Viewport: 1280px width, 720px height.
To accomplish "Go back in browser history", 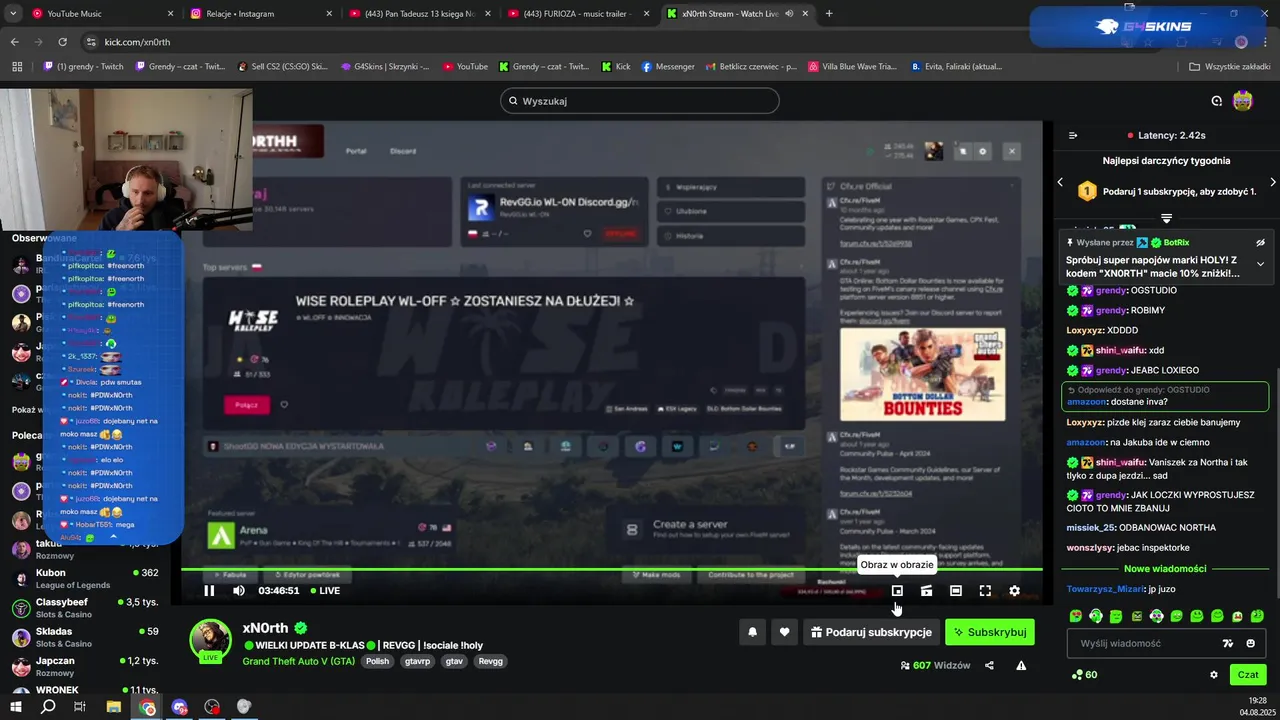I will point(15,42).
